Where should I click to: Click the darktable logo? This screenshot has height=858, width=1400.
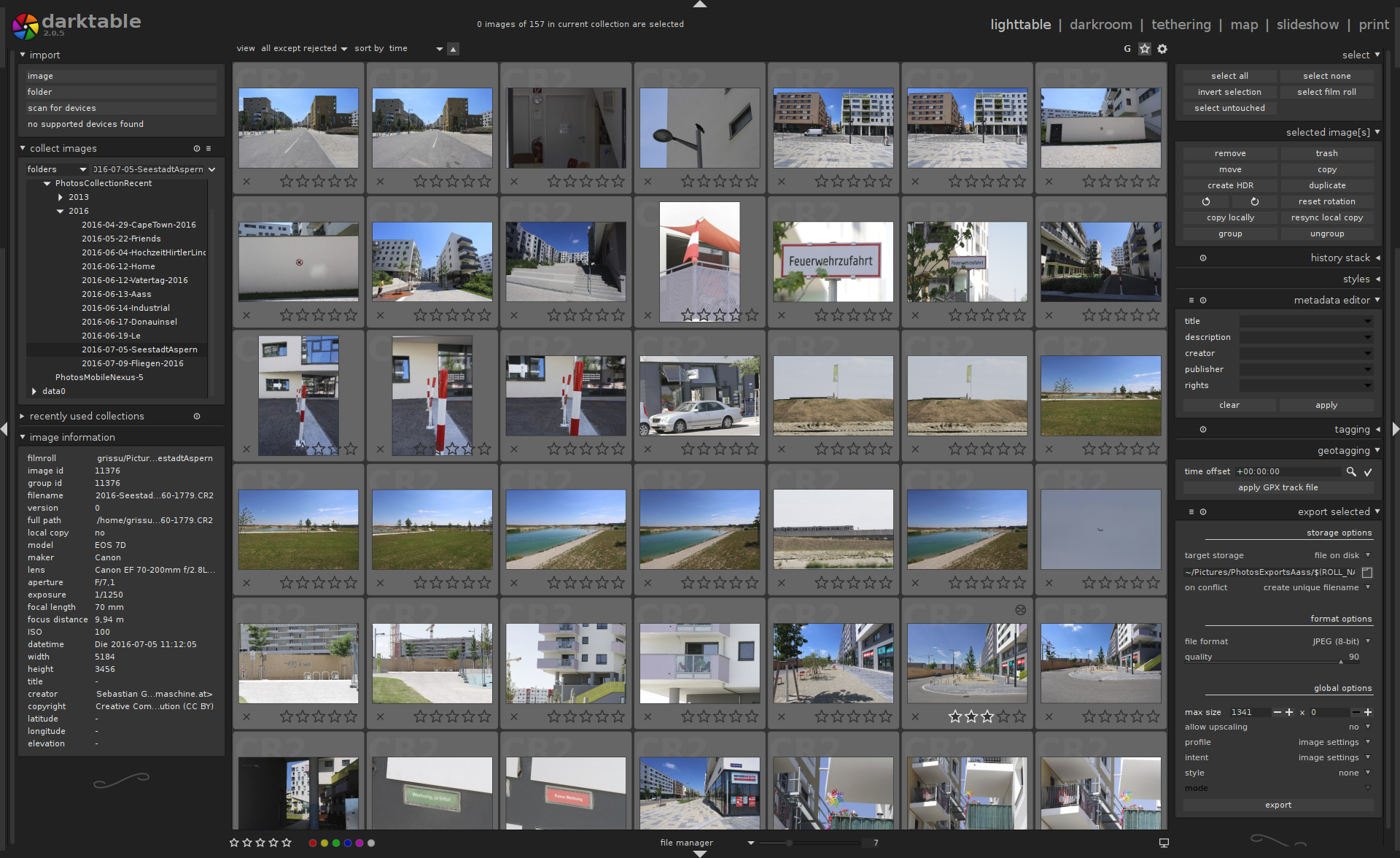click(x=76, y=25)
